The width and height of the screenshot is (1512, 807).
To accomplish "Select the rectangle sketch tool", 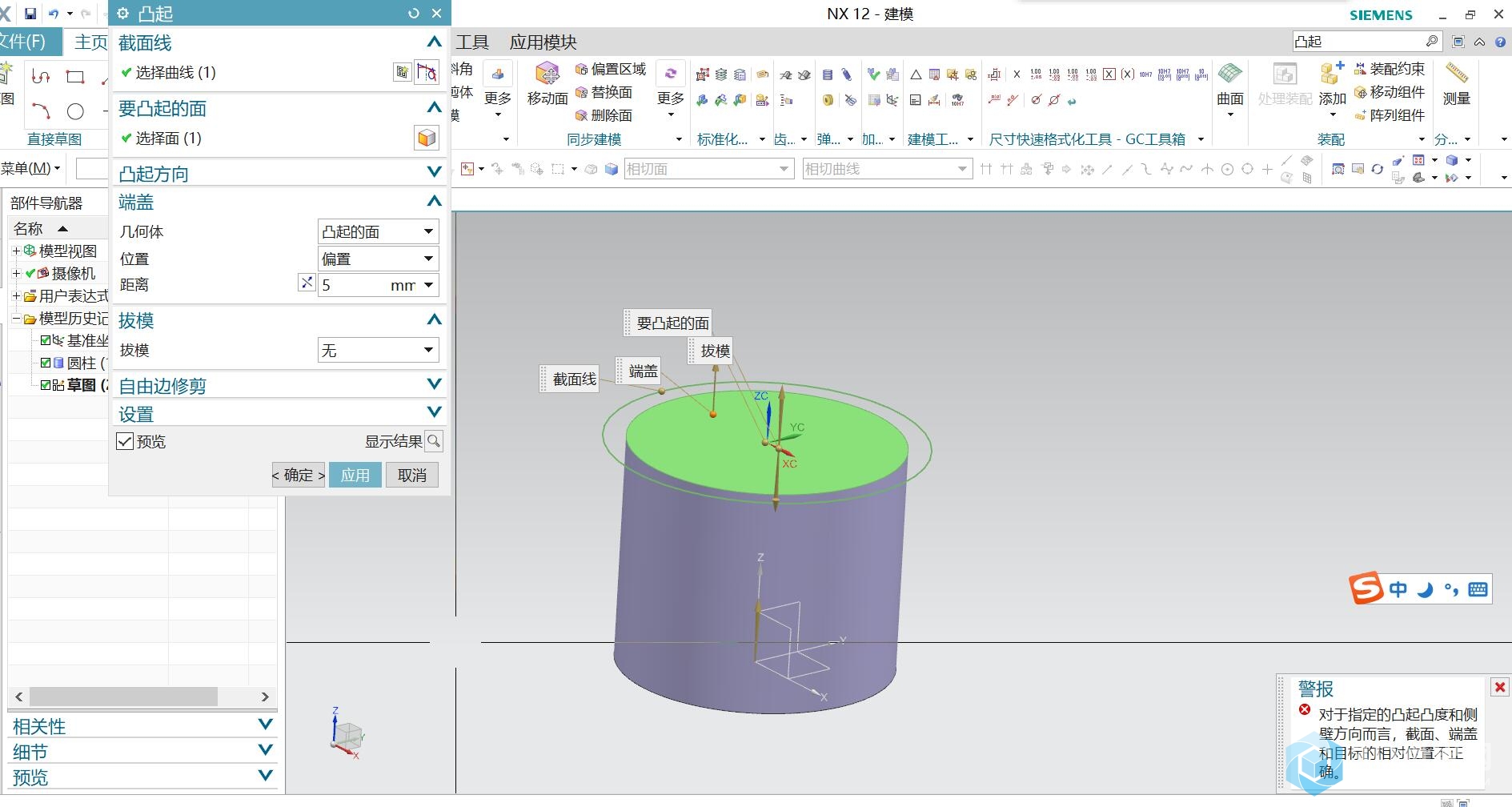I will click(x=75, y=77).
